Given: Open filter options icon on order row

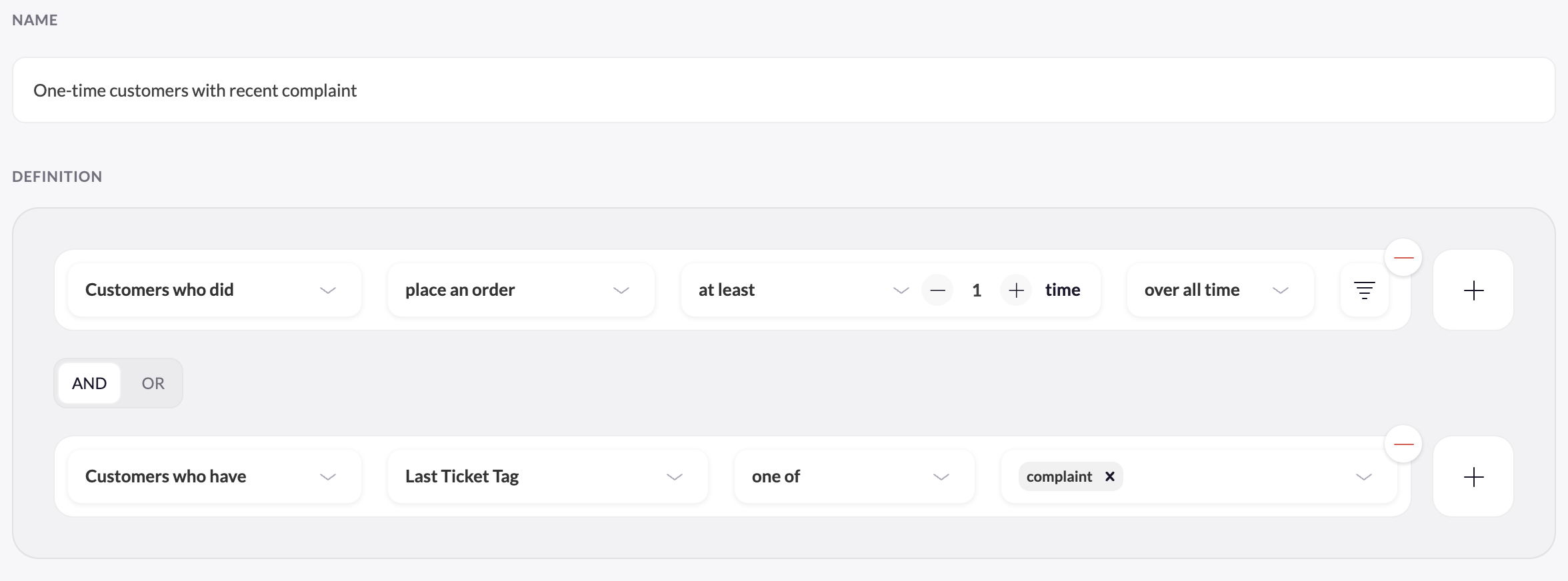Looking at the screenshot, I should [x=1365, y=290].
